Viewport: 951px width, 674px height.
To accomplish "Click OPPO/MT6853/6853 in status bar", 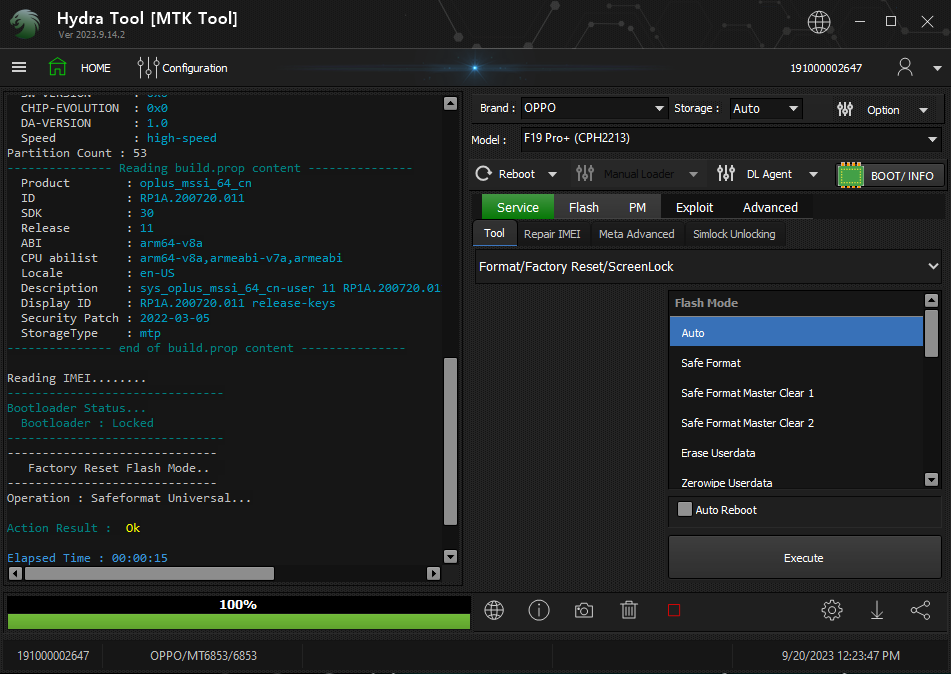I will point(203,656).
